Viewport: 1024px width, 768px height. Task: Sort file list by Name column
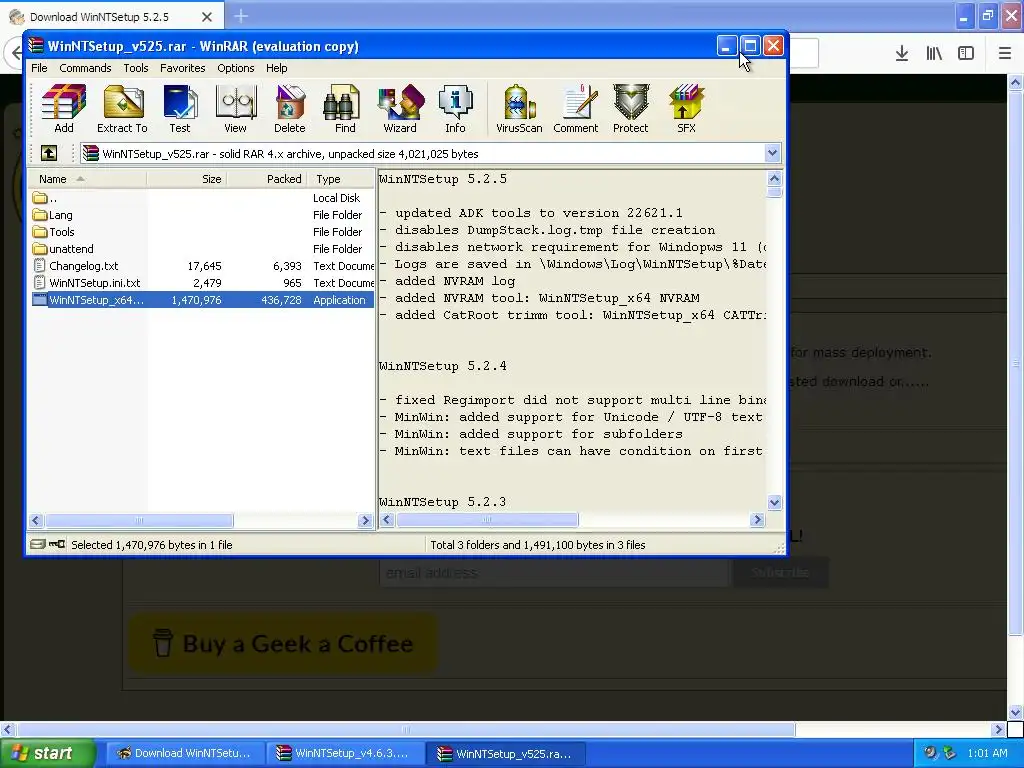coord(88,179)
